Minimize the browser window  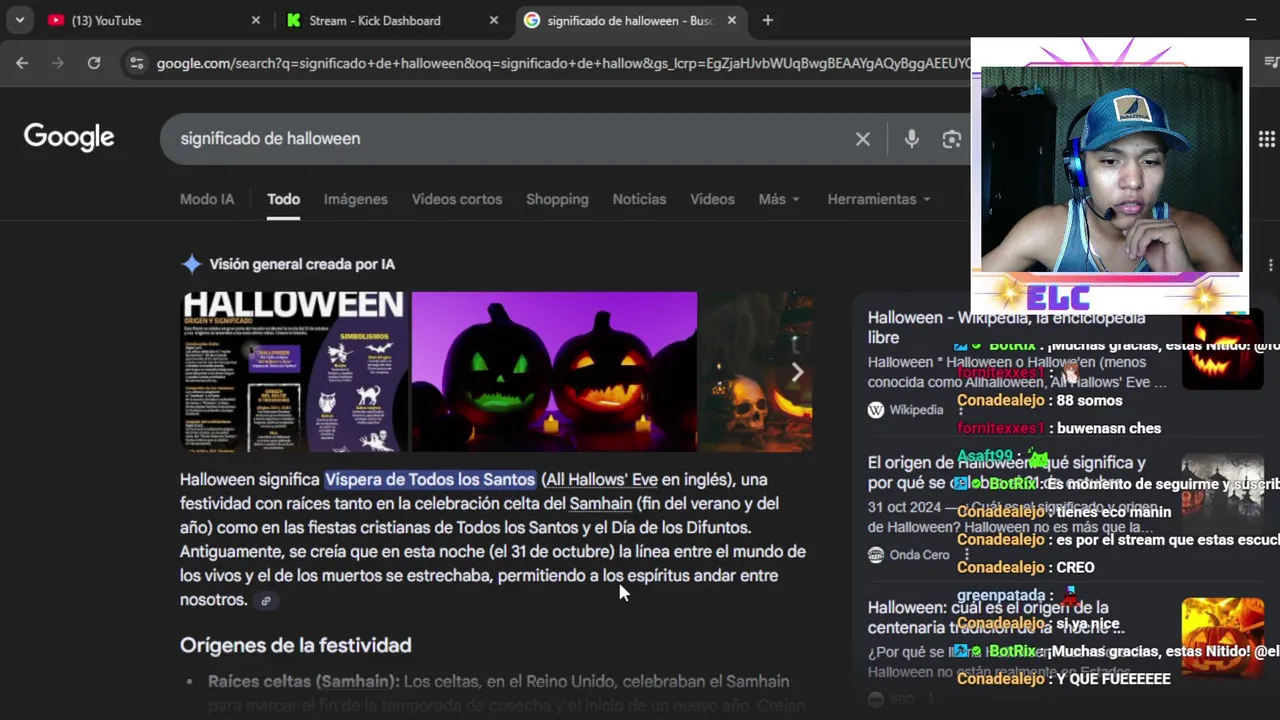tap(1250, 20)
